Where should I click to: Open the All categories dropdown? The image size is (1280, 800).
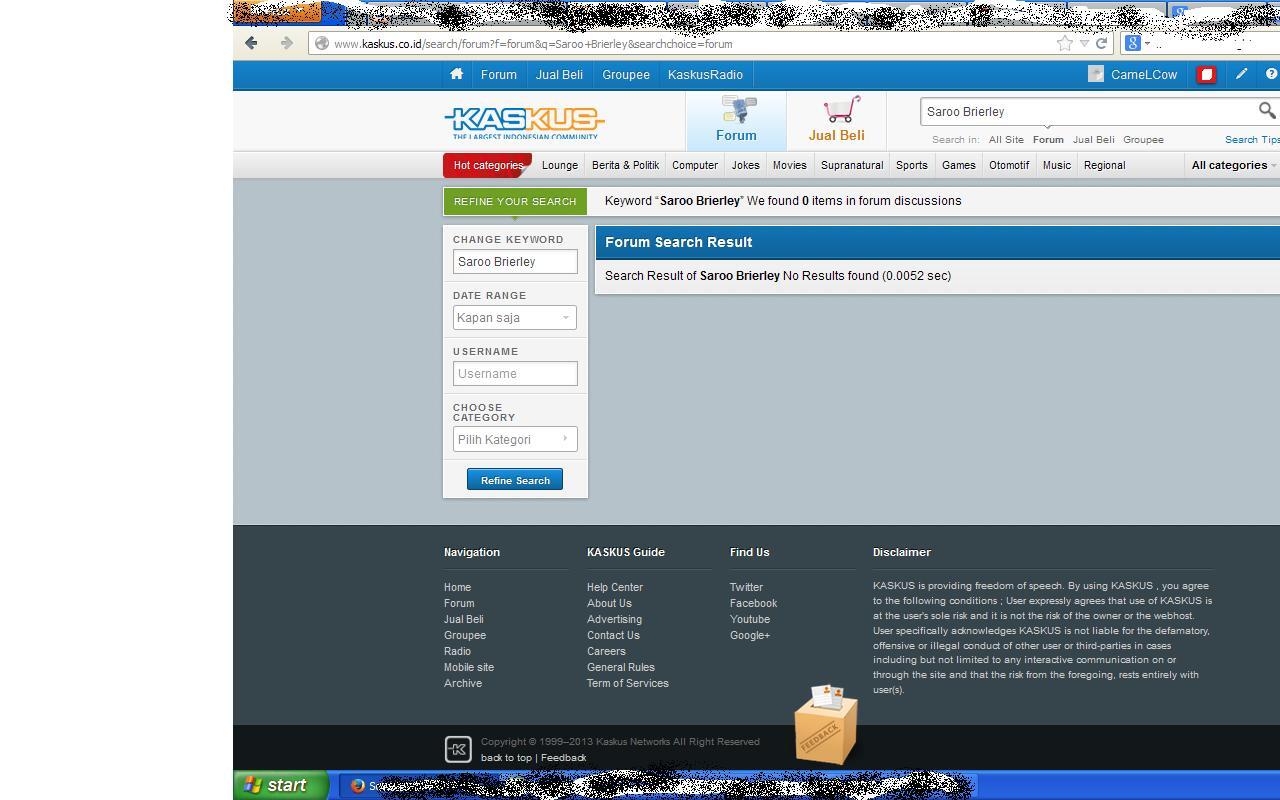coord(1234,165)
